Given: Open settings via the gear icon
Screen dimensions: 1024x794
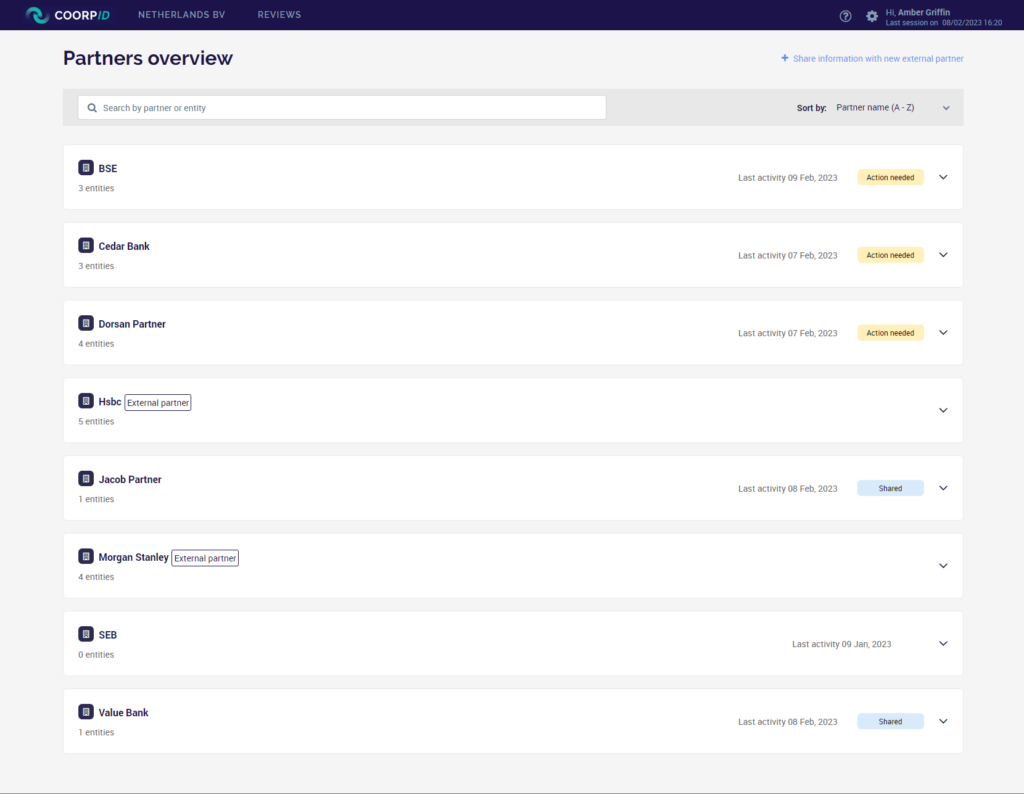Looking at the screenshot, I should [x=872, y=16].
